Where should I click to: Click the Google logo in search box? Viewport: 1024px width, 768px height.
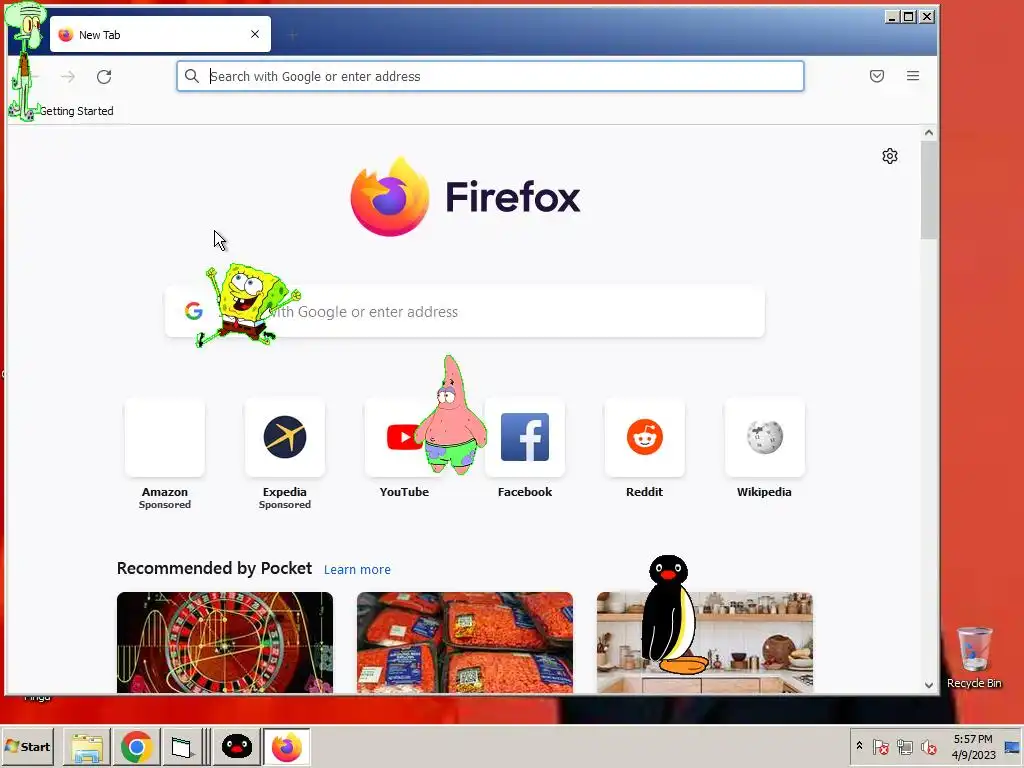193,311
